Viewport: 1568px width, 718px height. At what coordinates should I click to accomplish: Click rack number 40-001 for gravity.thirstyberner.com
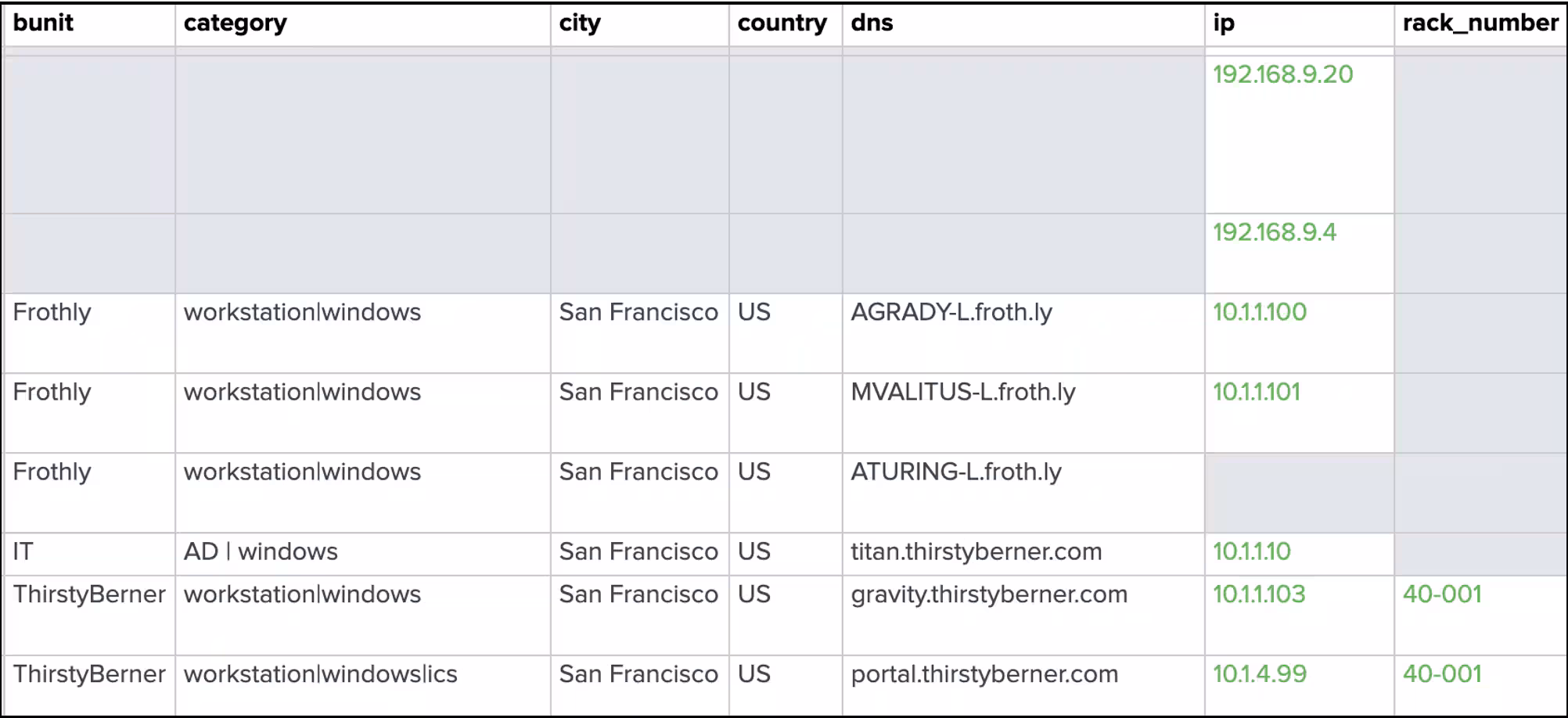(x=1442, y=594)
